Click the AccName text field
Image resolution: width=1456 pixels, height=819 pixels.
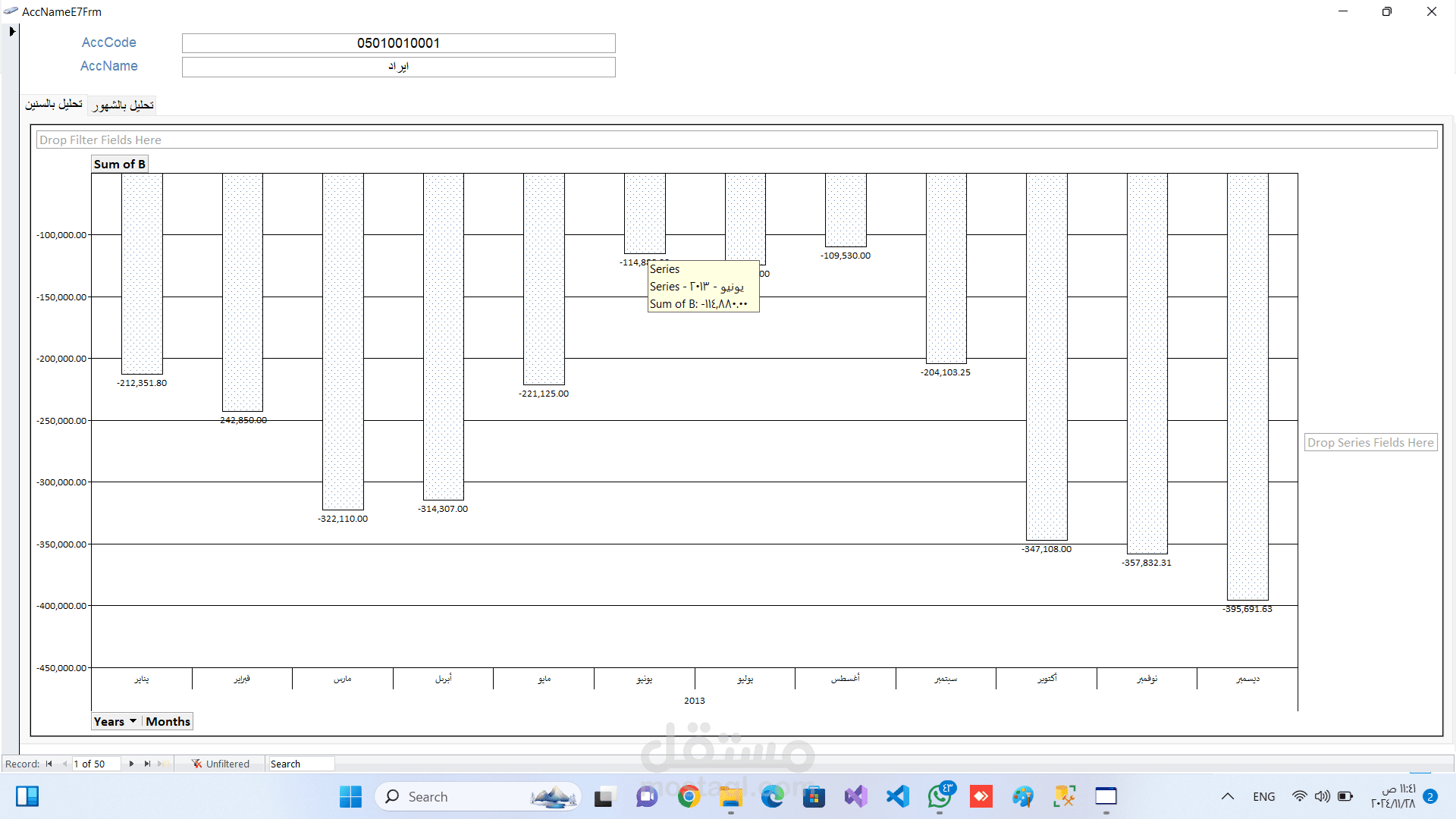(398, 67)
